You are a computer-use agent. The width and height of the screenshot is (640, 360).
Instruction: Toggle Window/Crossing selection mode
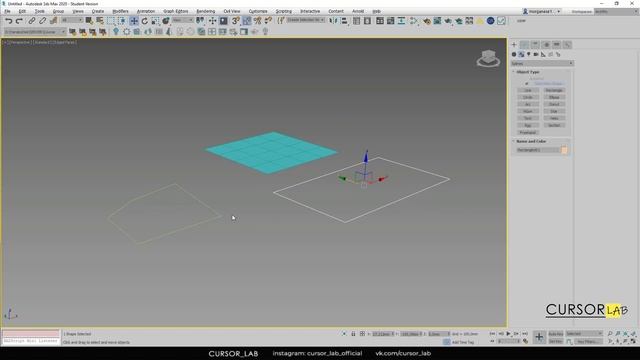tap(122, 20)
